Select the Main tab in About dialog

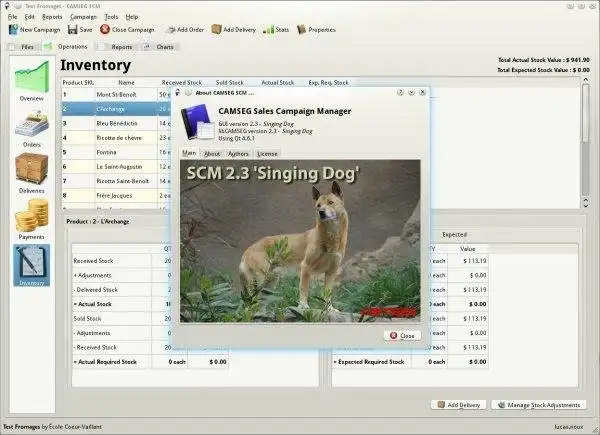click(189, 153)
